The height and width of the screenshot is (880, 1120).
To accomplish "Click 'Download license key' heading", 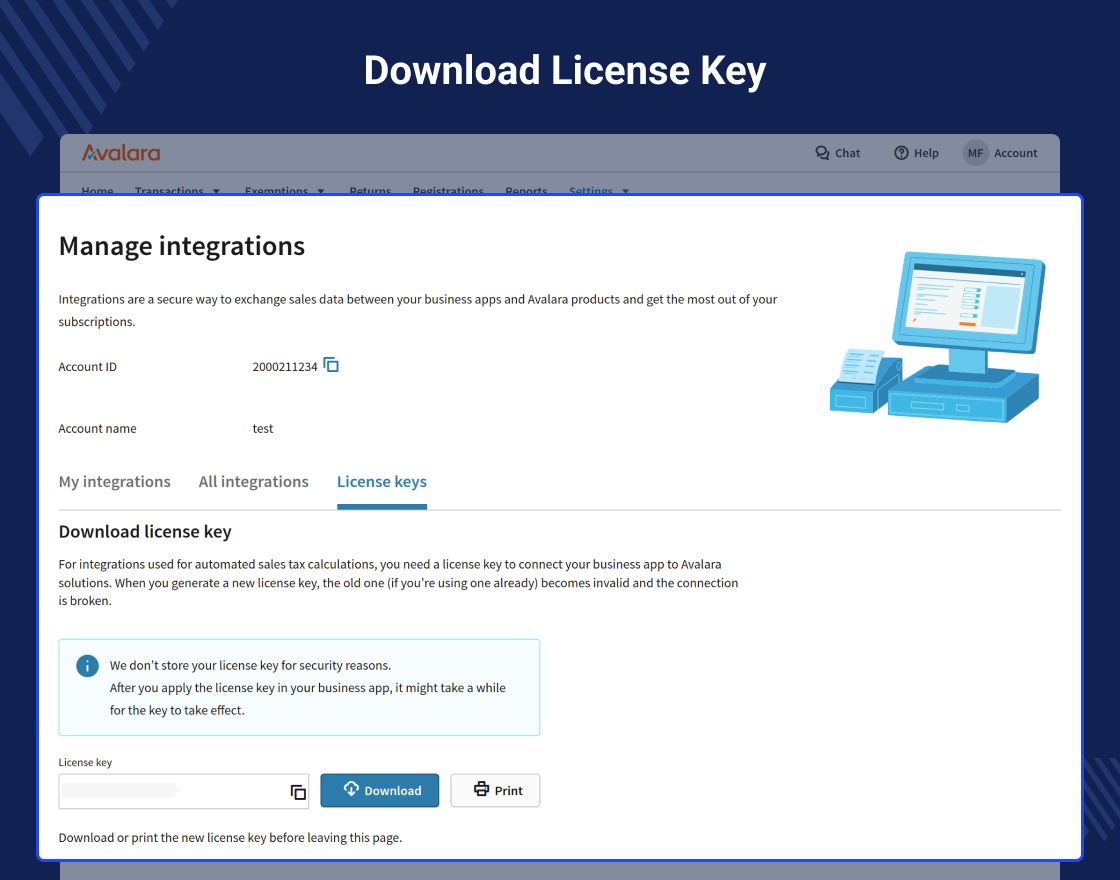I will (145, 532).
